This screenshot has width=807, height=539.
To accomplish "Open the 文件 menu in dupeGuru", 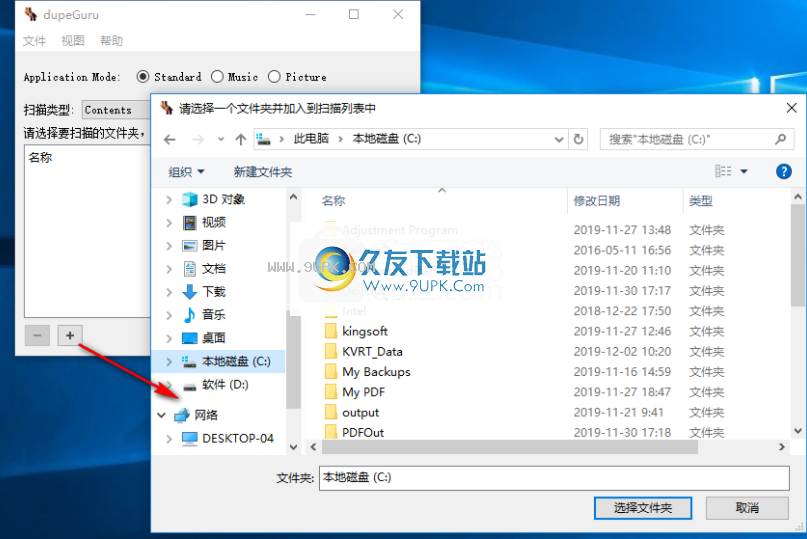I will pyautogui.click(x=34, y=41).
